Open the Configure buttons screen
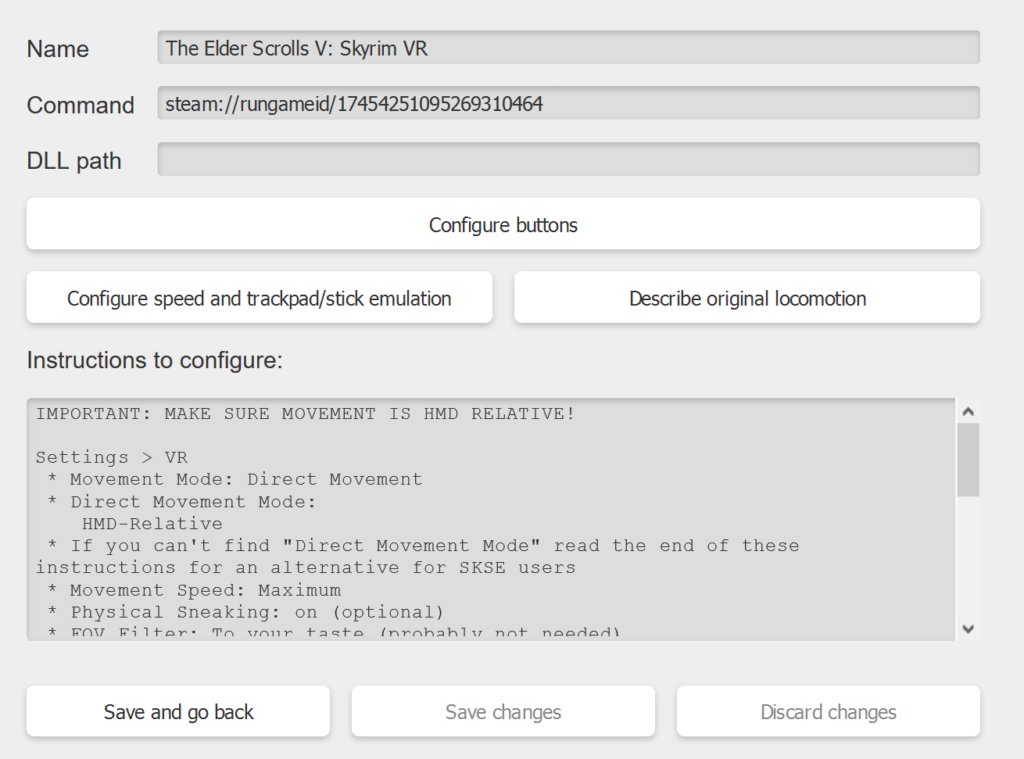Viewport: 1024px width, 759px height. click(503, 224)
